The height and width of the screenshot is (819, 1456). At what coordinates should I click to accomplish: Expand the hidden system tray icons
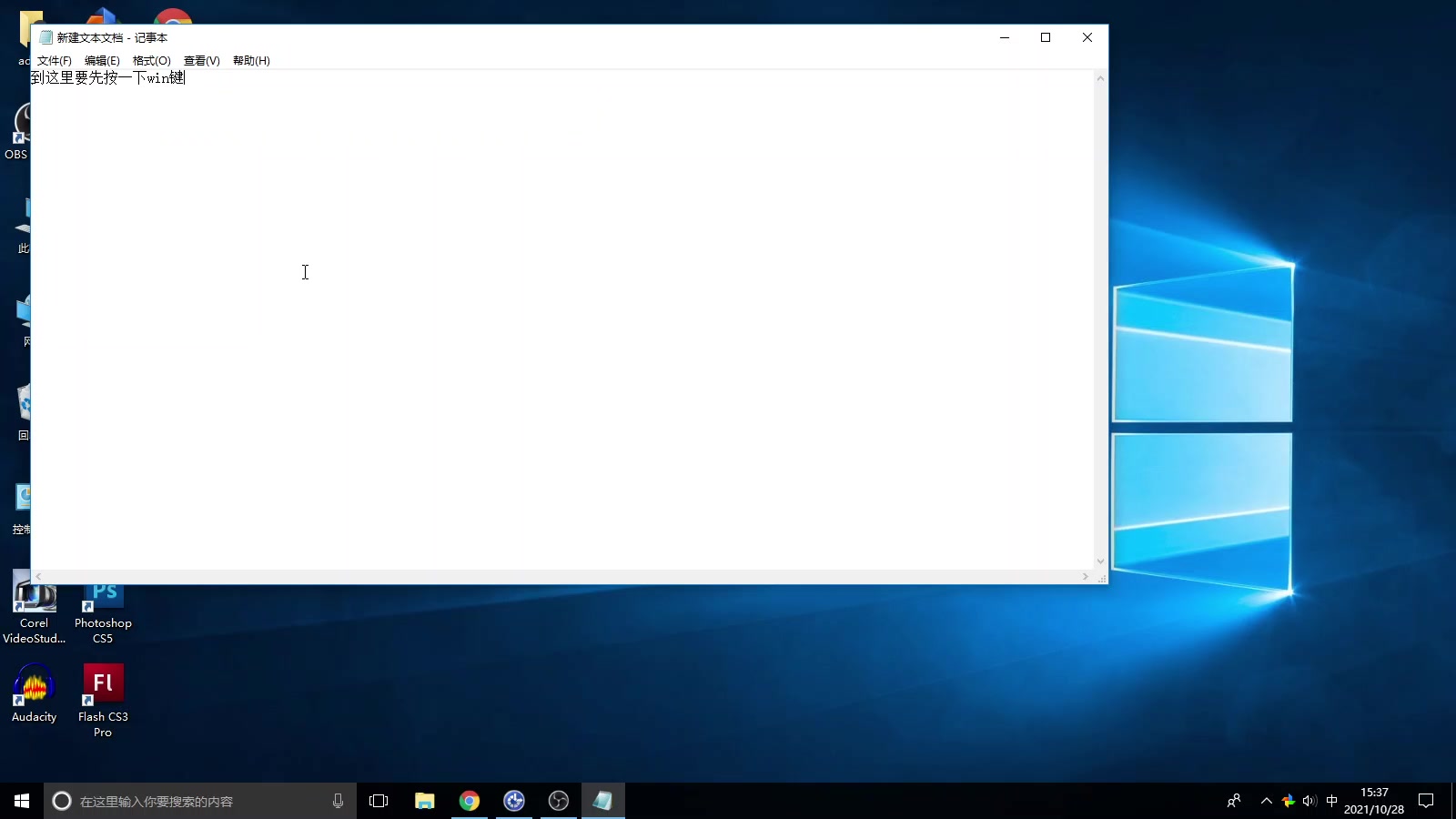1266,801
